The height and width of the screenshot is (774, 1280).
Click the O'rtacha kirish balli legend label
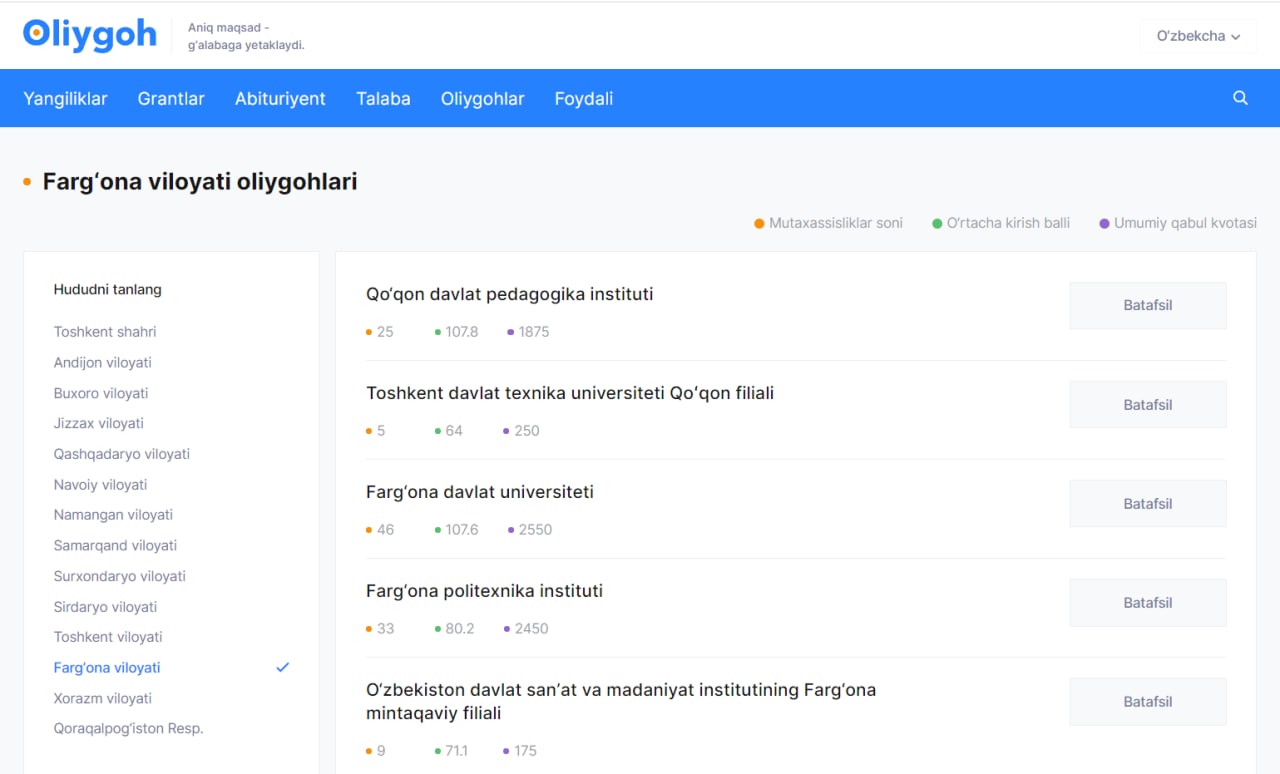coord(1008,223)
